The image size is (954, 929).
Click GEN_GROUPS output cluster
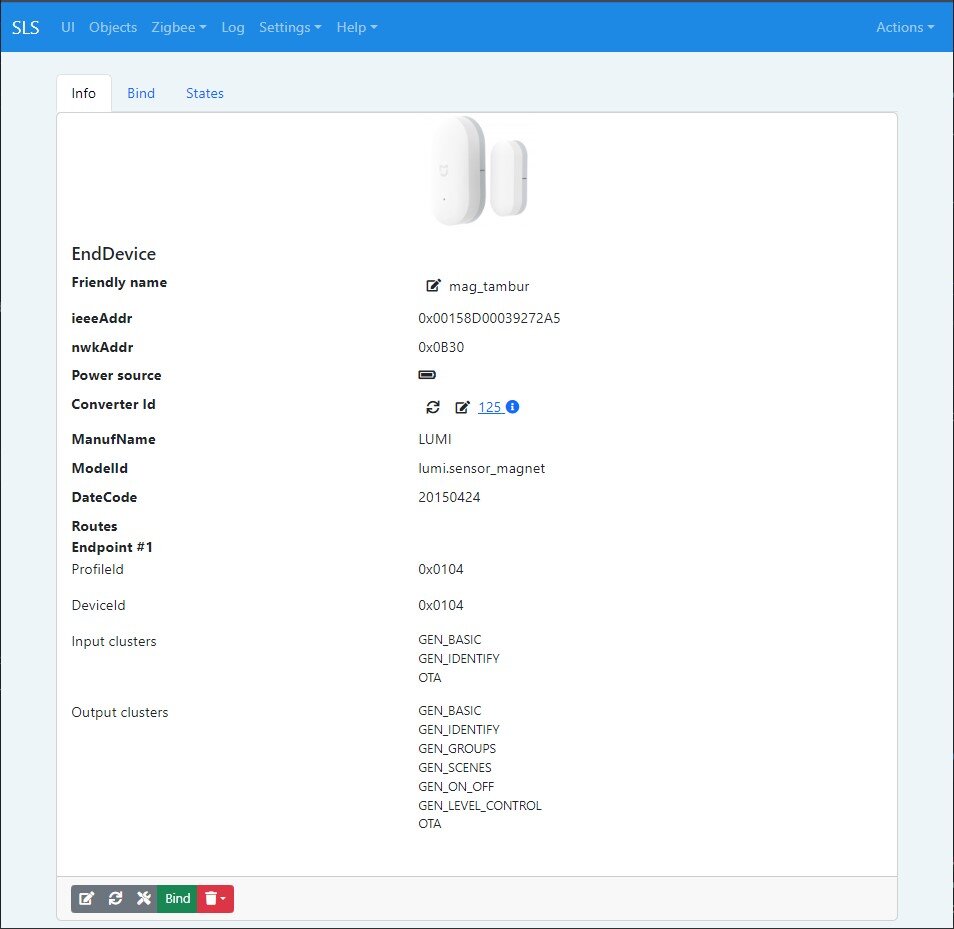point(457,748)
